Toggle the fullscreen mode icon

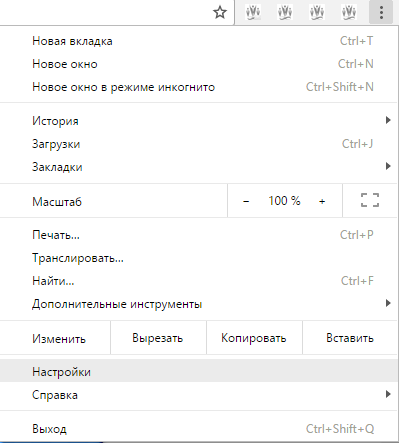point(370,200)
